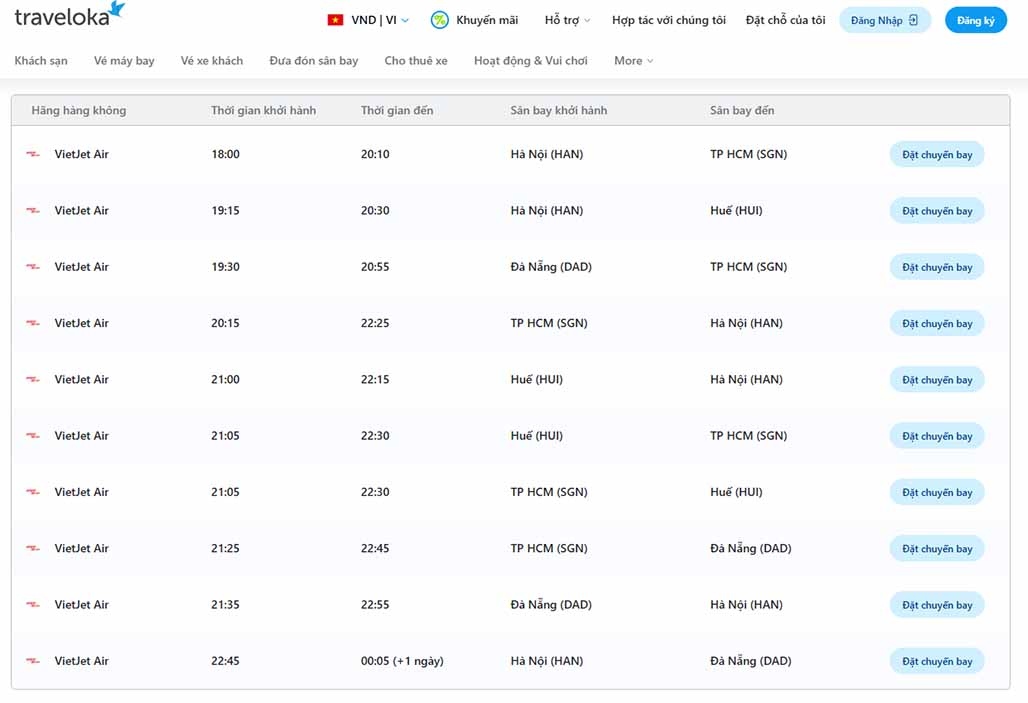1028x703 pixels.
Task: Click Huế (HUI) destination in 19:15 row
Action: coord(736,211)
